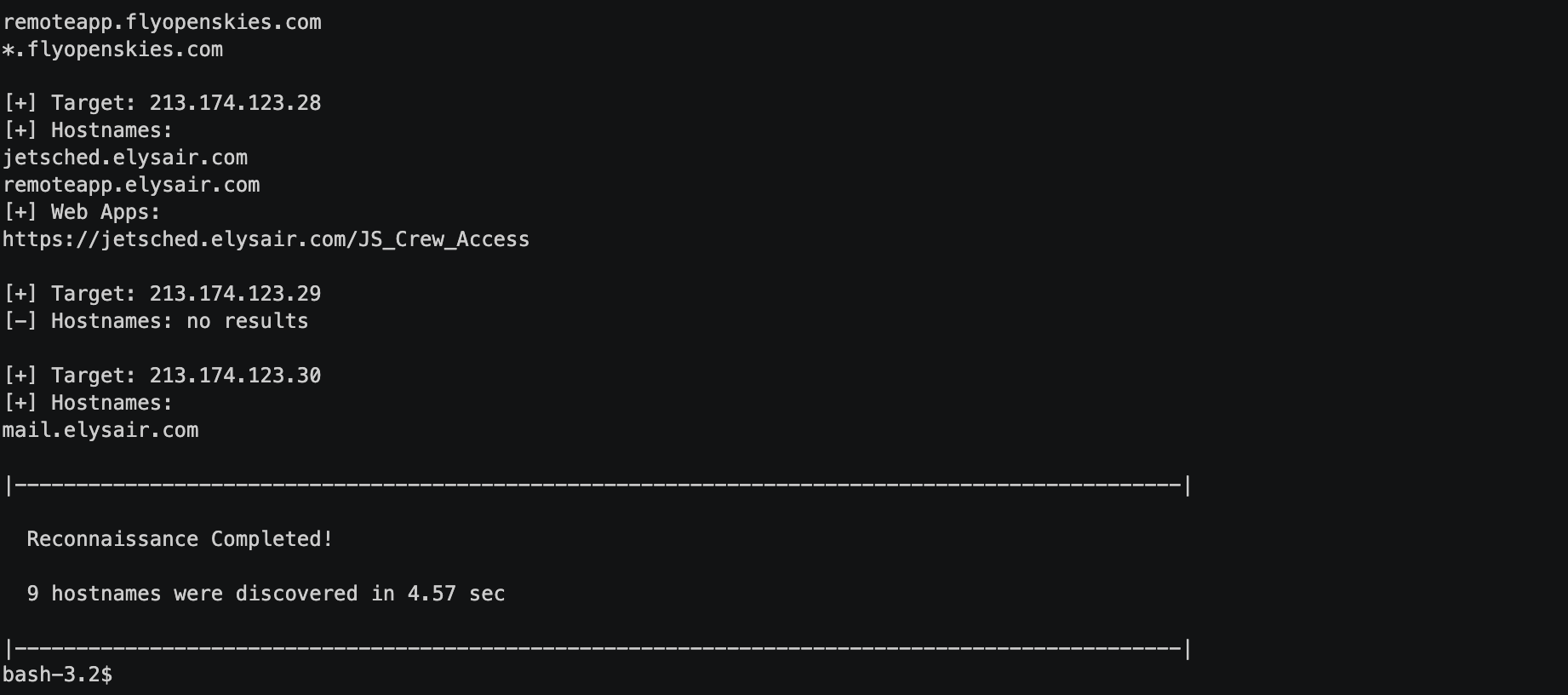Click the remoteapp.elysair.com hostname
The height and width of the screenshot is (695, 1568).
tap(131, 185)
